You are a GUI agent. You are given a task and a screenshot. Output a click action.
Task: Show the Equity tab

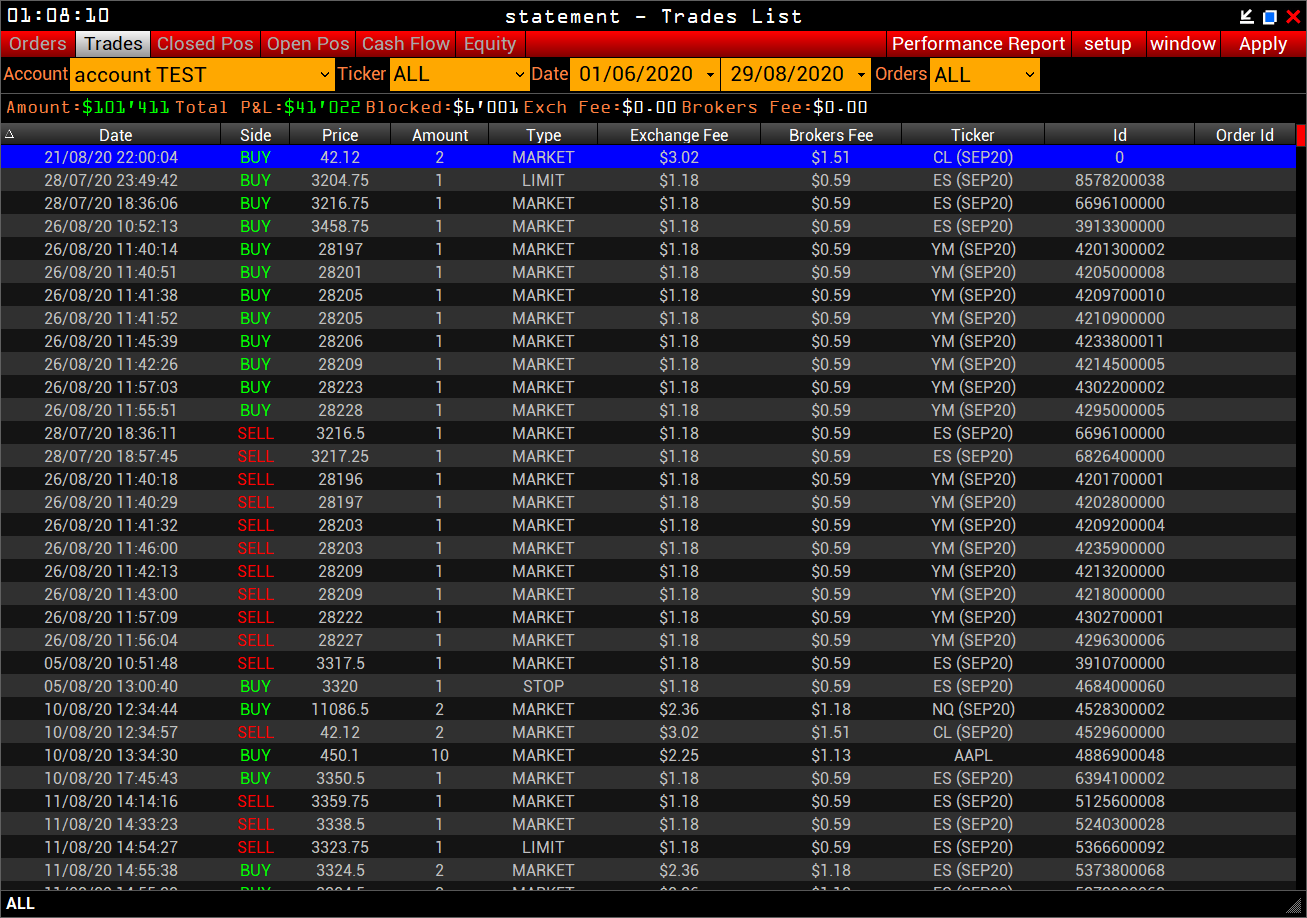[490, 44]
